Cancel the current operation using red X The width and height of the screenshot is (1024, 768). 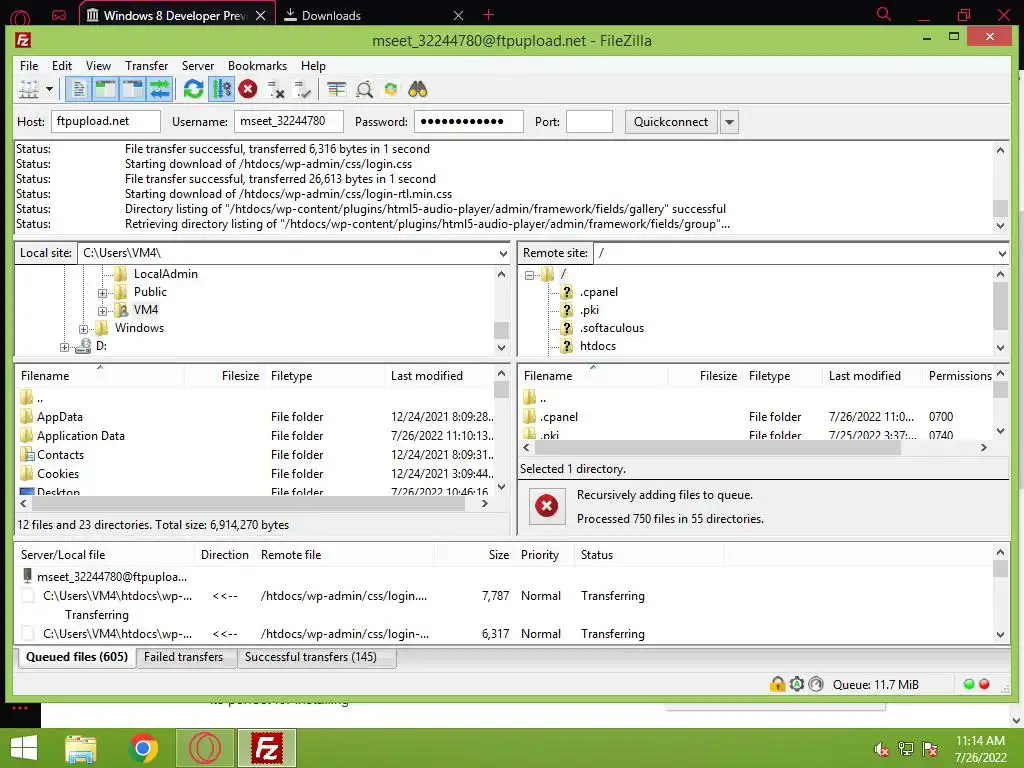tap(248, 89)
